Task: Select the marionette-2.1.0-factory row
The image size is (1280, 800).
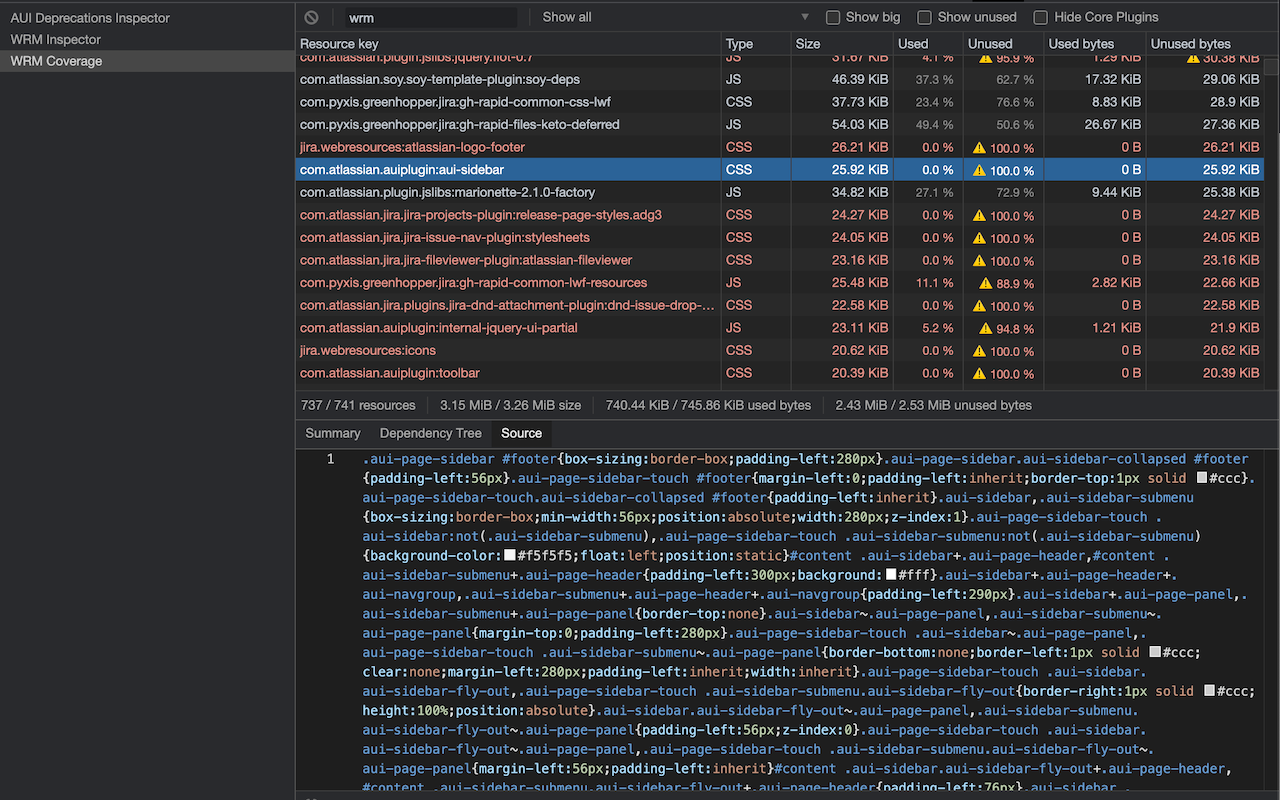Action: pos(780,192)
